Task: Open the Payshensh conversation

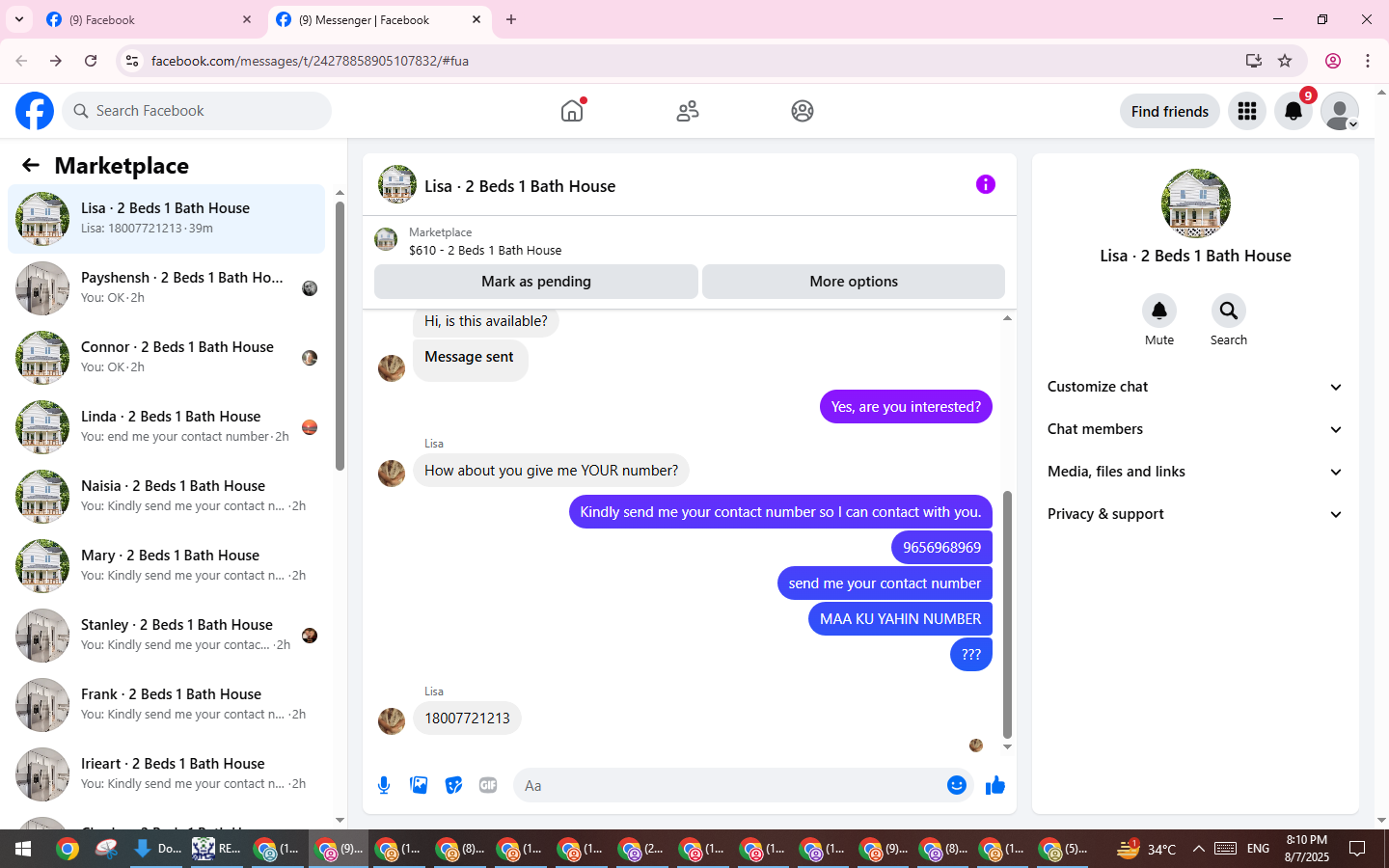Action: 166,288
